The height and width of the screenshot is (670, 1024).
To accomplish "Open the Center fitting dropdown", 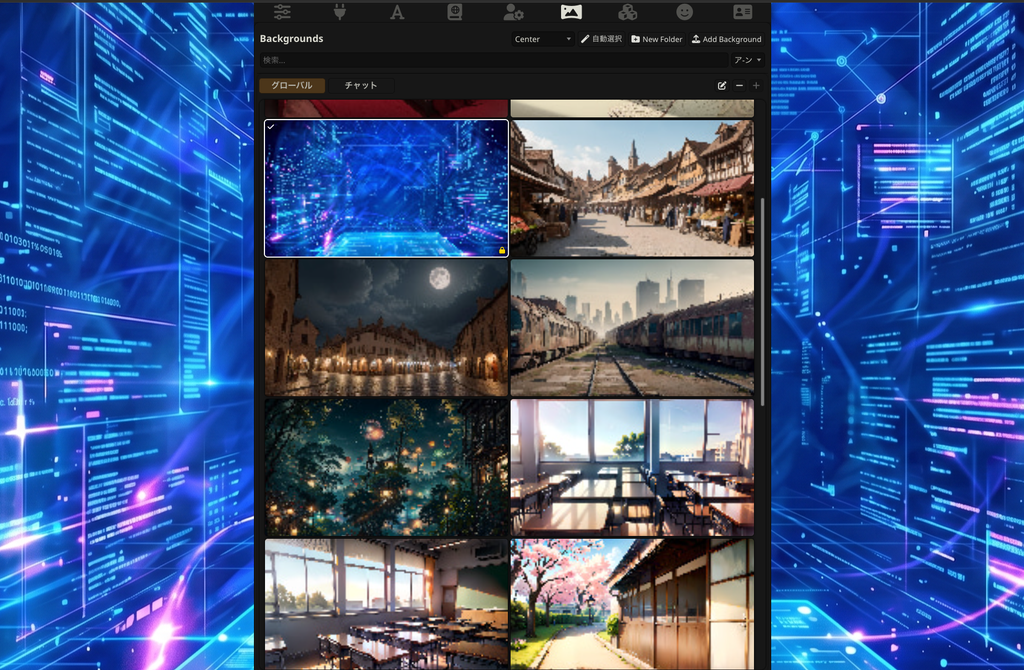I will click(x=543, y=39).
